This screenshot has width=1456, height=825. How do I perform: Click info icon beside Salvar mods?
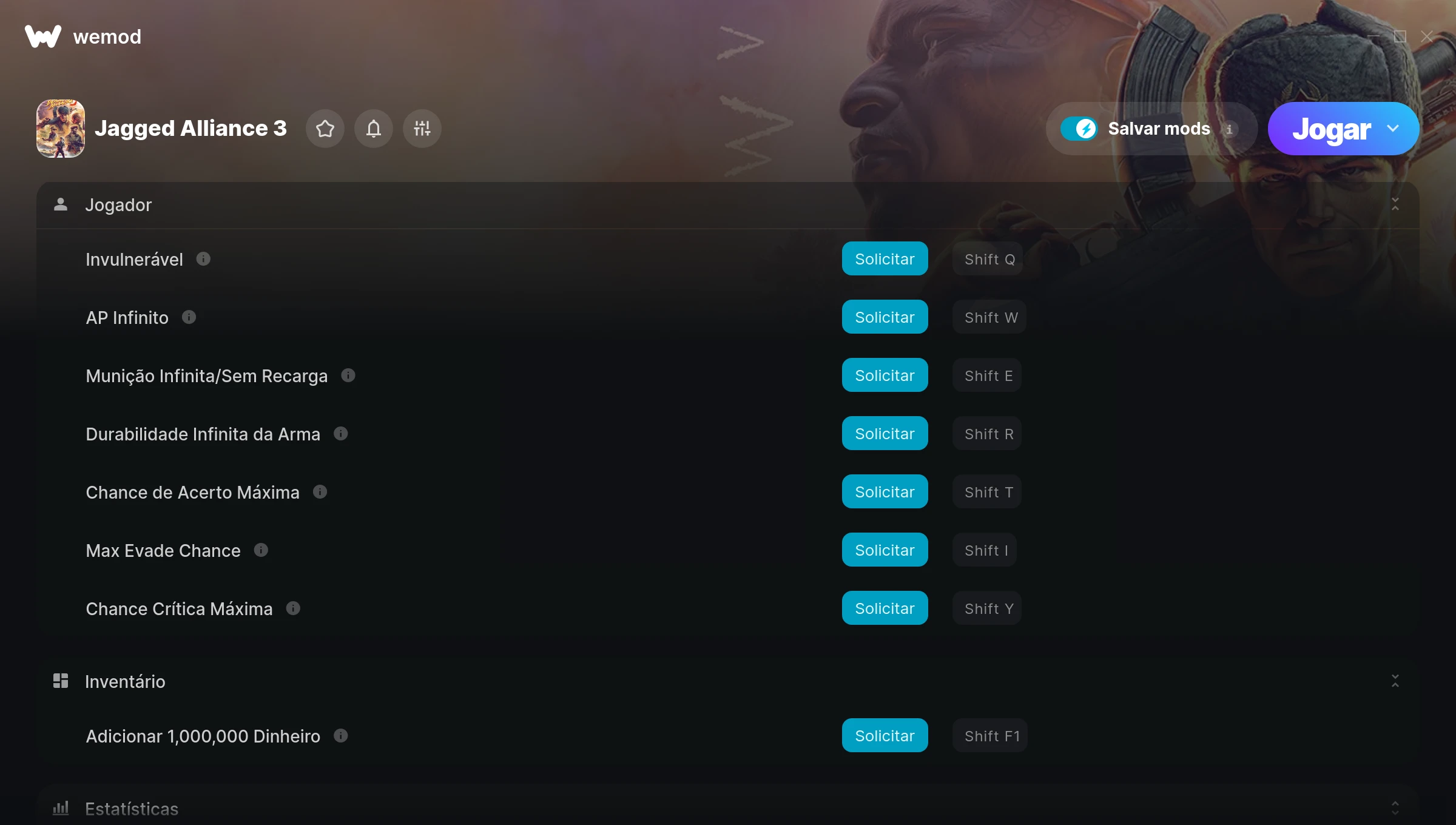[1230, 129]
